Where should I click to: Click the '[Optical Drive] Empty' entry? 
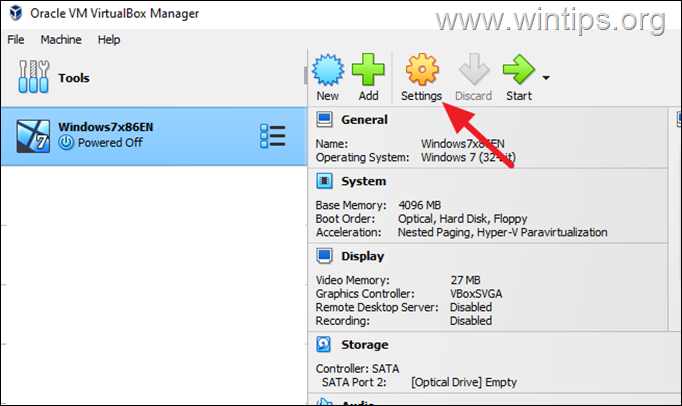[464, 382]
